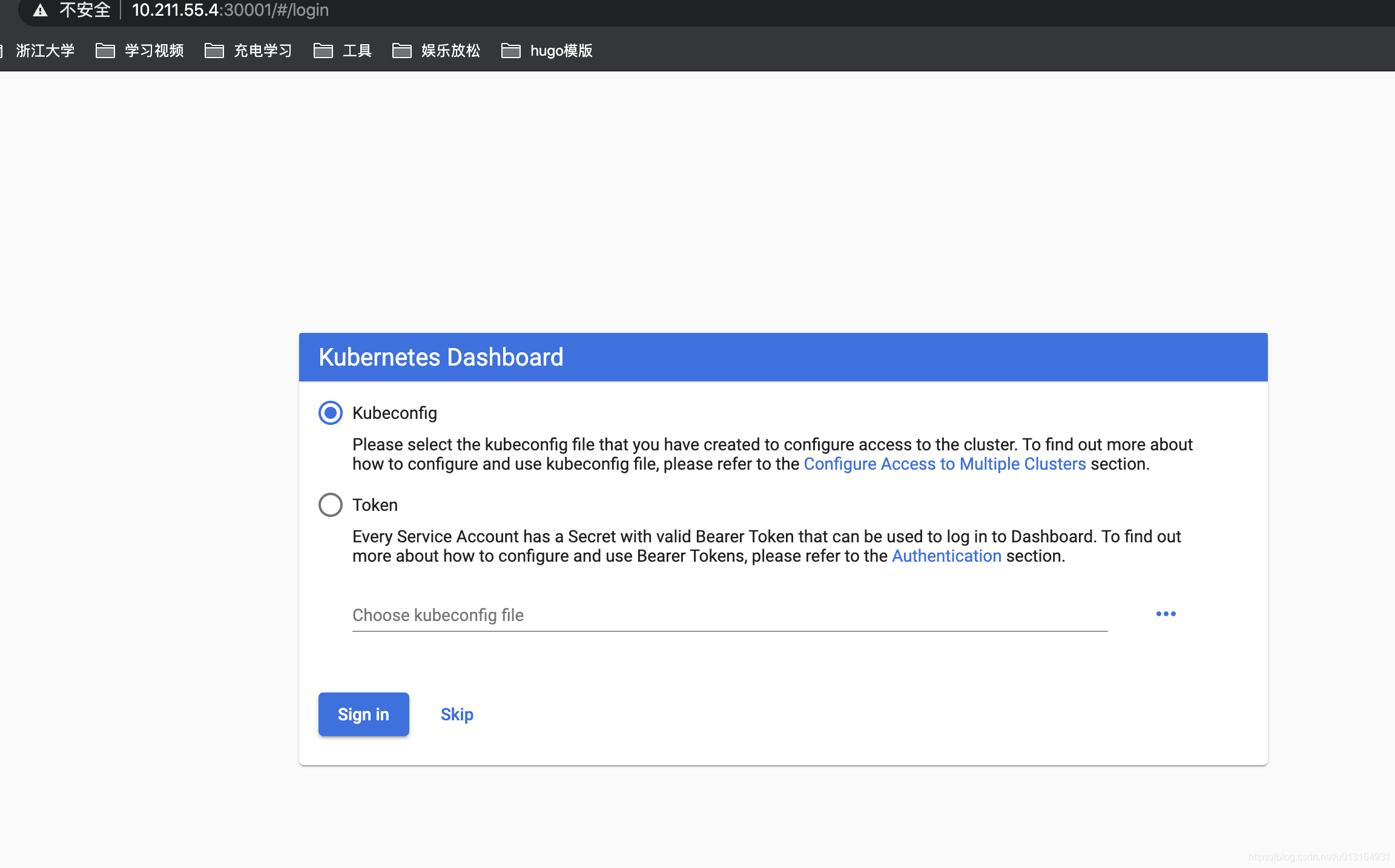Click the three-dot icon to browse kubeconfig files
Viewport: 1395px width, 868px height.
[1165, 614]
